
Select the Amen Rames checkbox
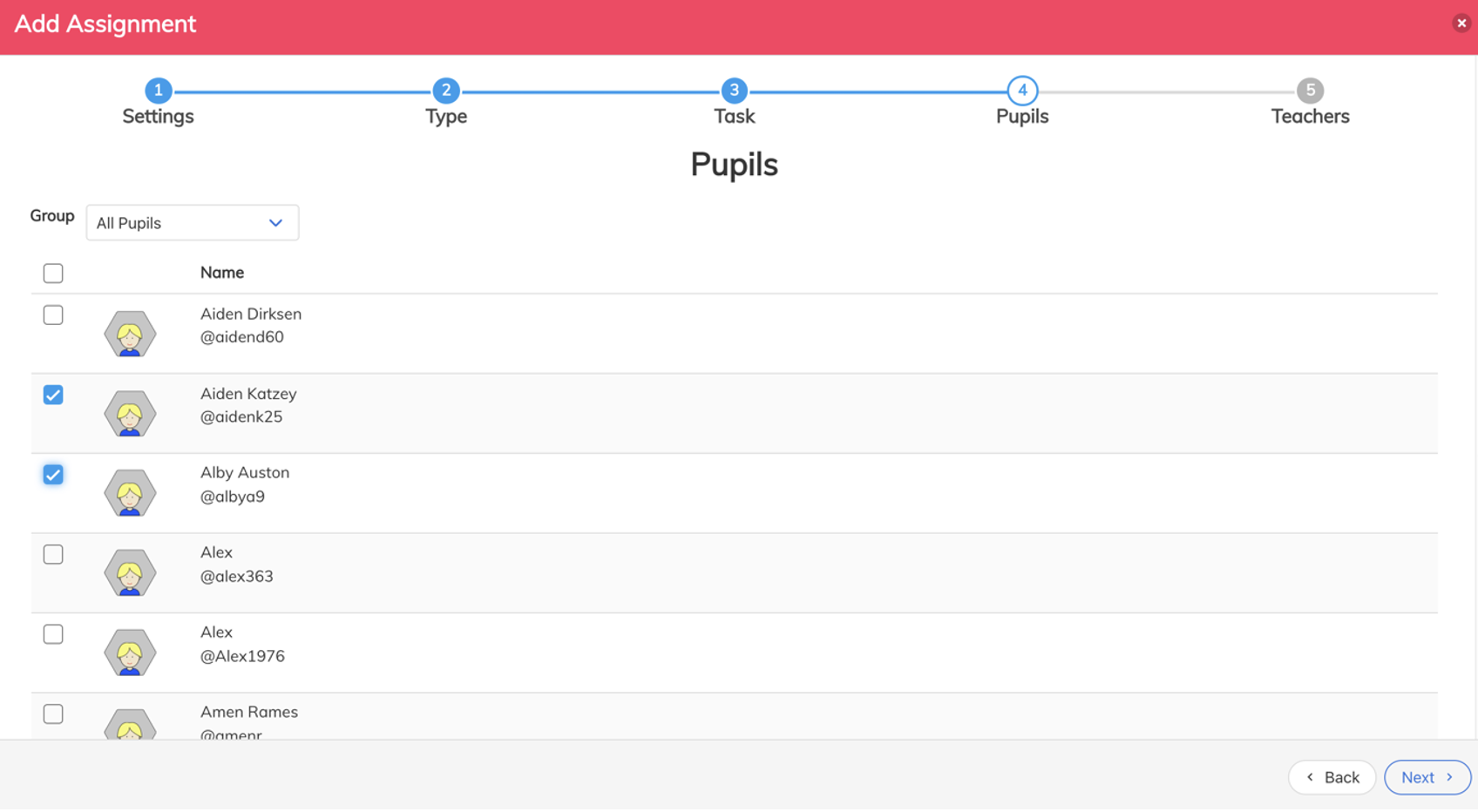point(53,714)
